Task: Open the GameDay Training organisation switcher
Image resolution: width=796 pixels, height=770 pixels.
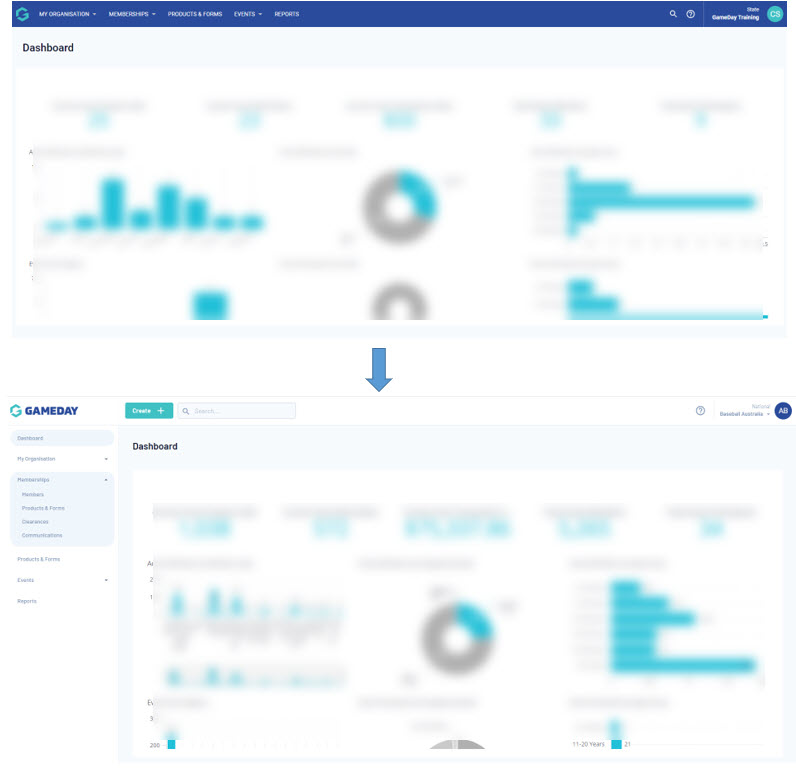Action: (735, 14)
